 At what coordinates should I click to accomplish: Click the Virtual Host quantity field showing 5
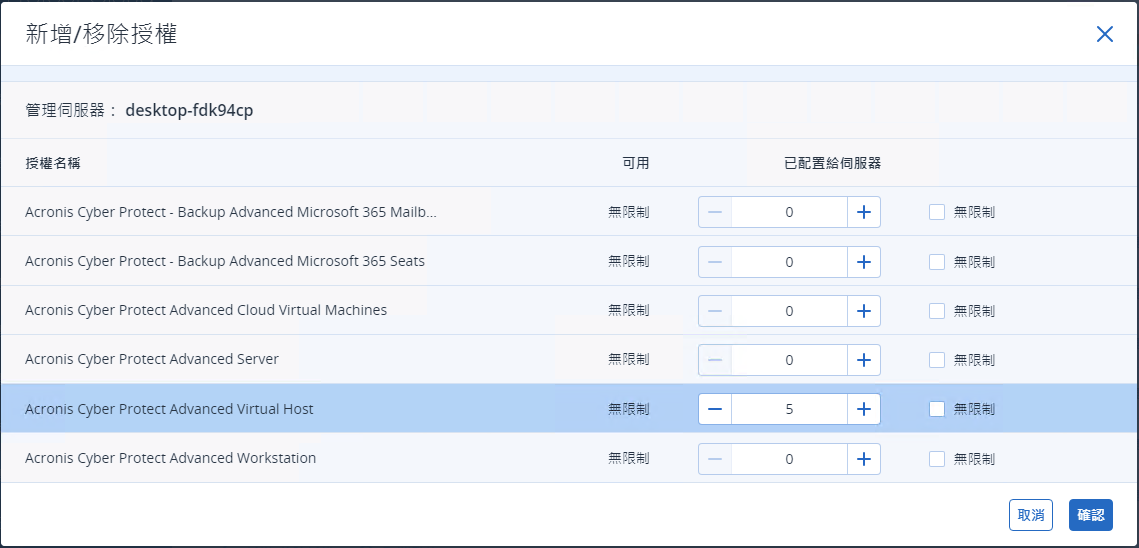point(790,409)
